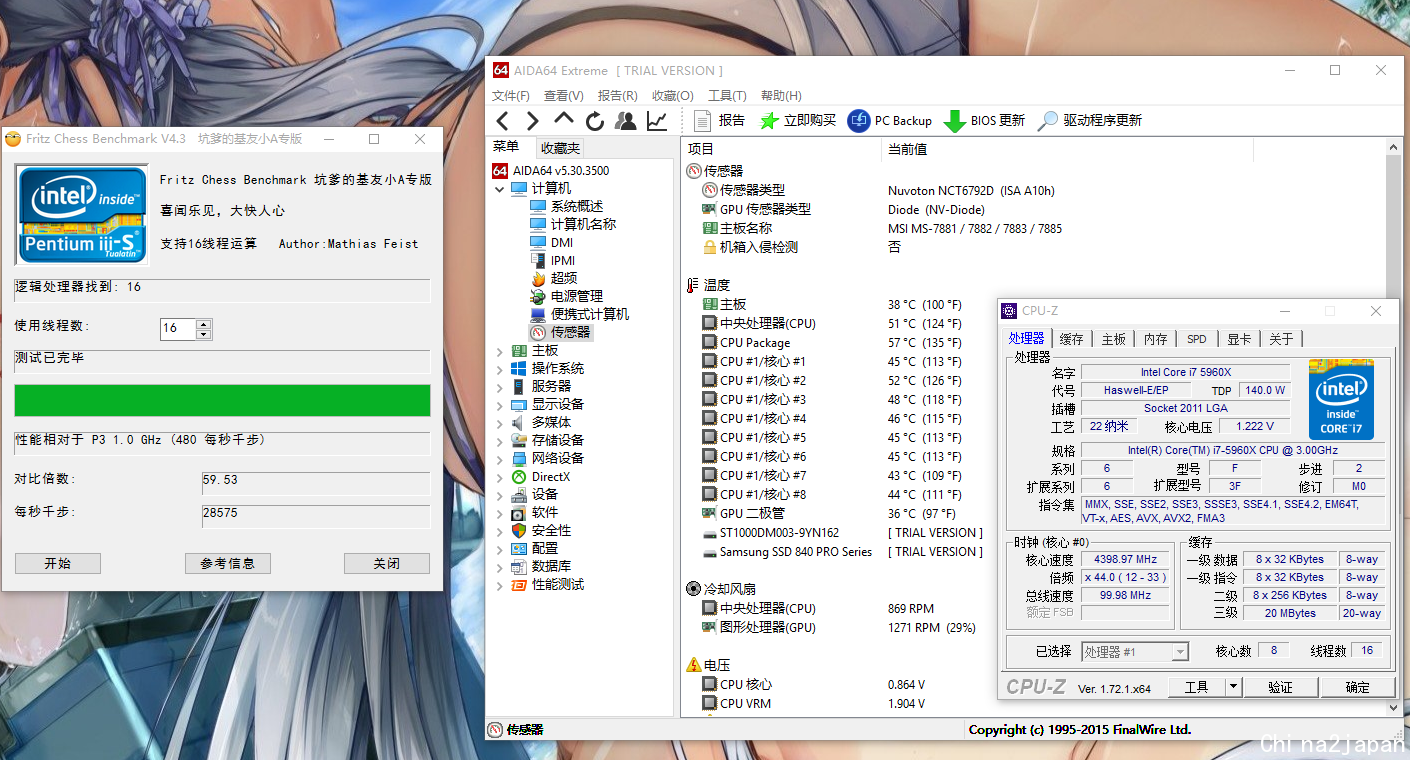
Task: Go forward with AIDA64 right arrow
Action: click(x=533, y=121)
